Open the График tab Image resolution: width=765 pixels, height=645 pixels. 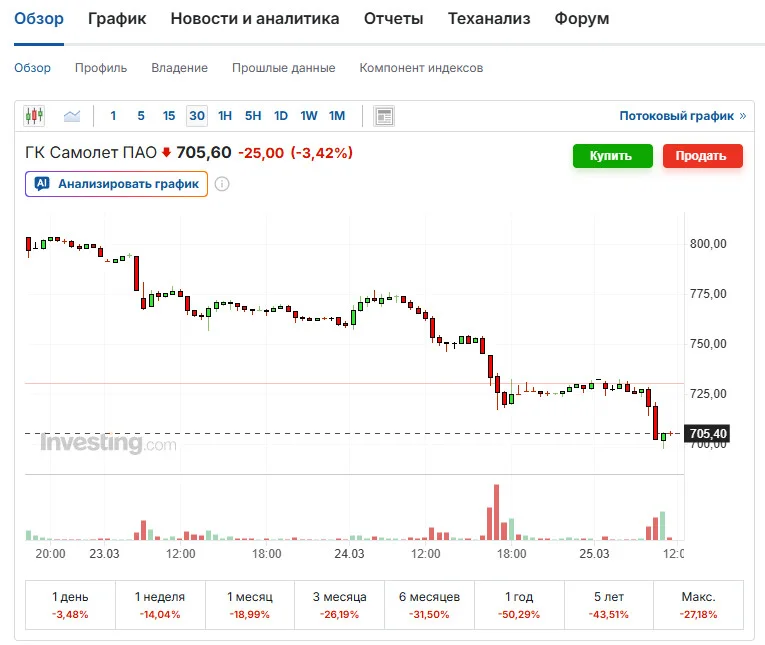pyautogui.click(x=117, y=19)
